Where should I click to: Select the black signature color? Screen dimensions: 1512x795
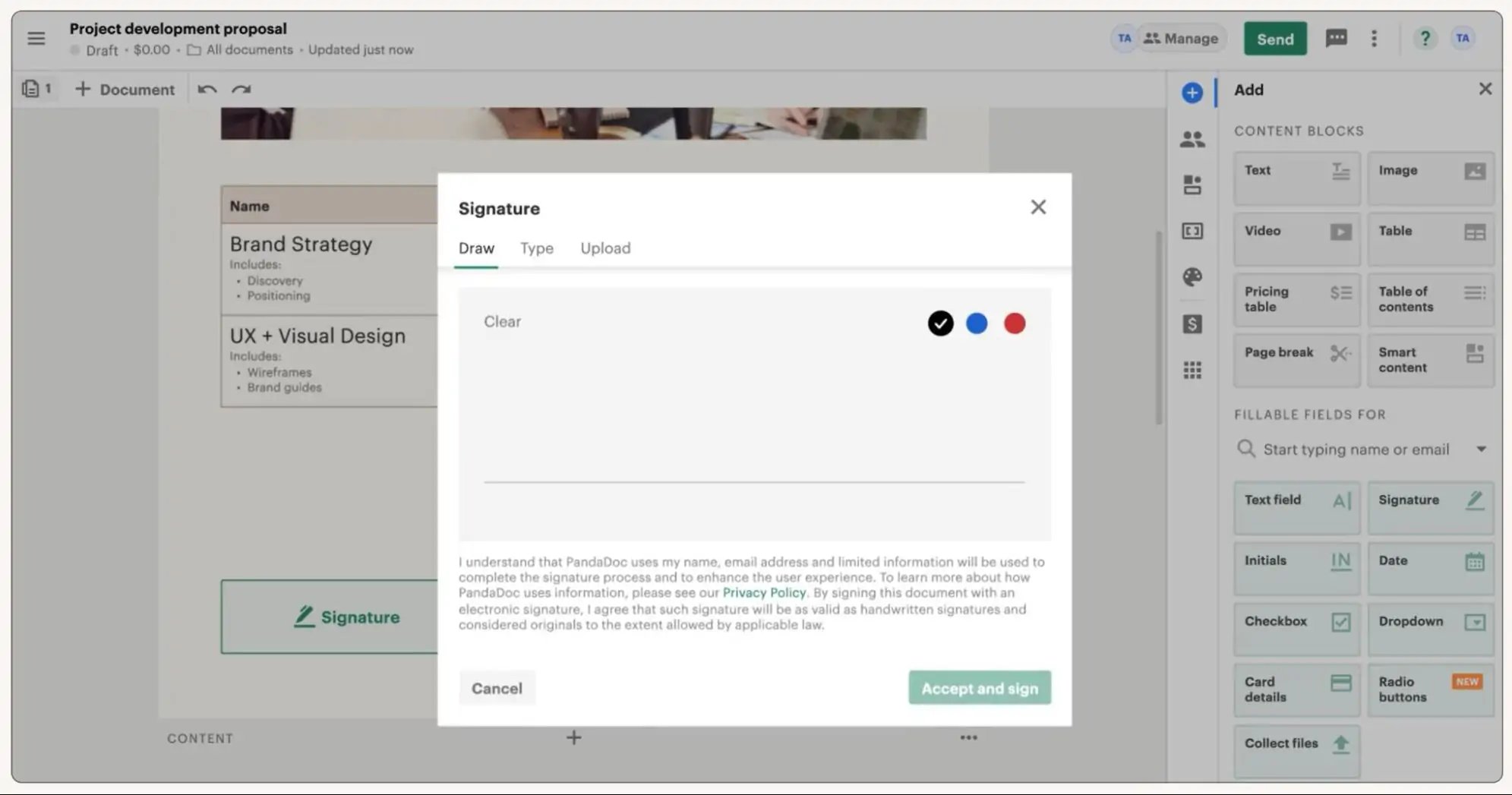[940, 323]
